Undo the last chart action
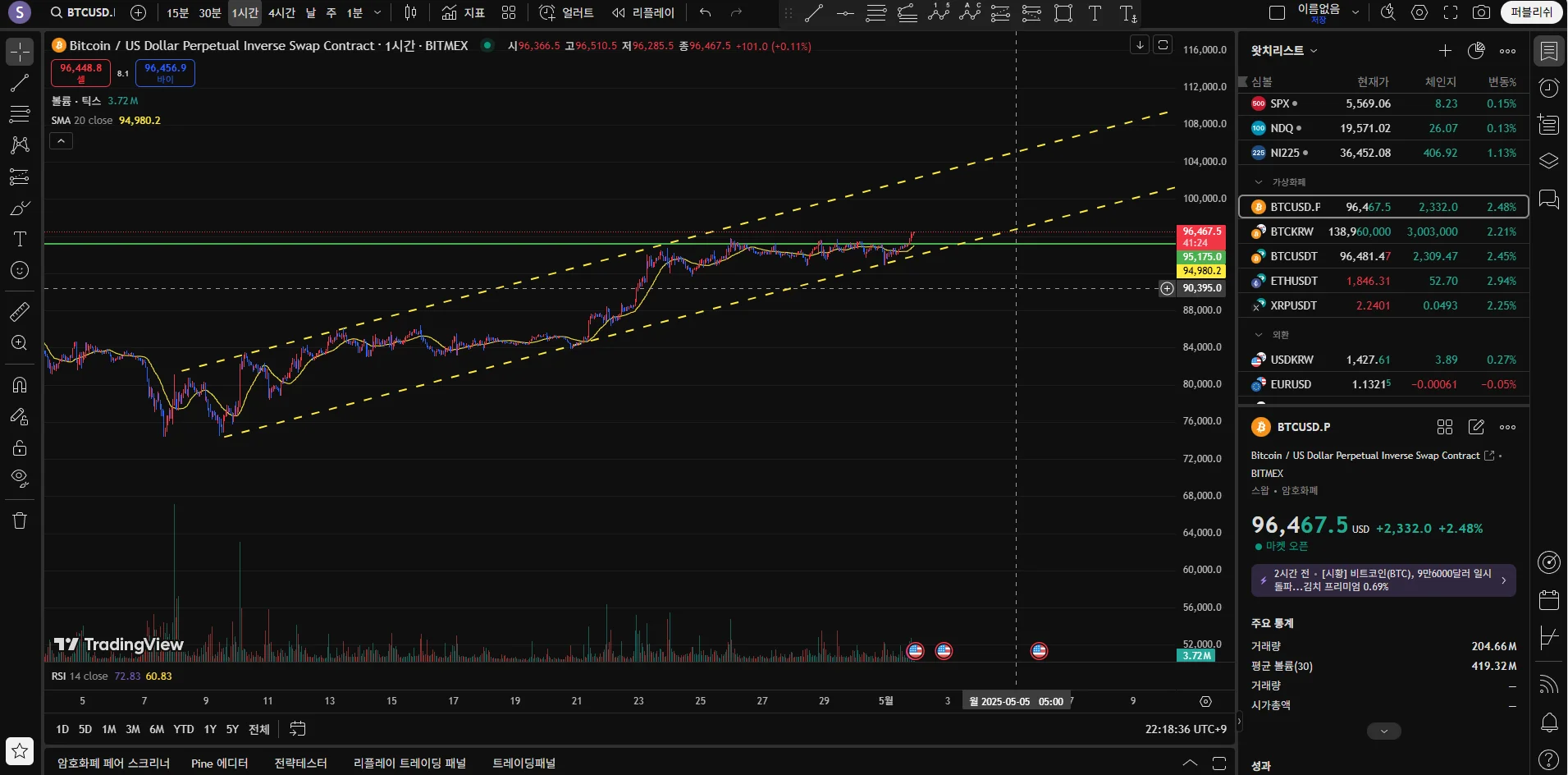This screenshot has width=1568, height=775. pyautogui.click(x=706, y=12)
